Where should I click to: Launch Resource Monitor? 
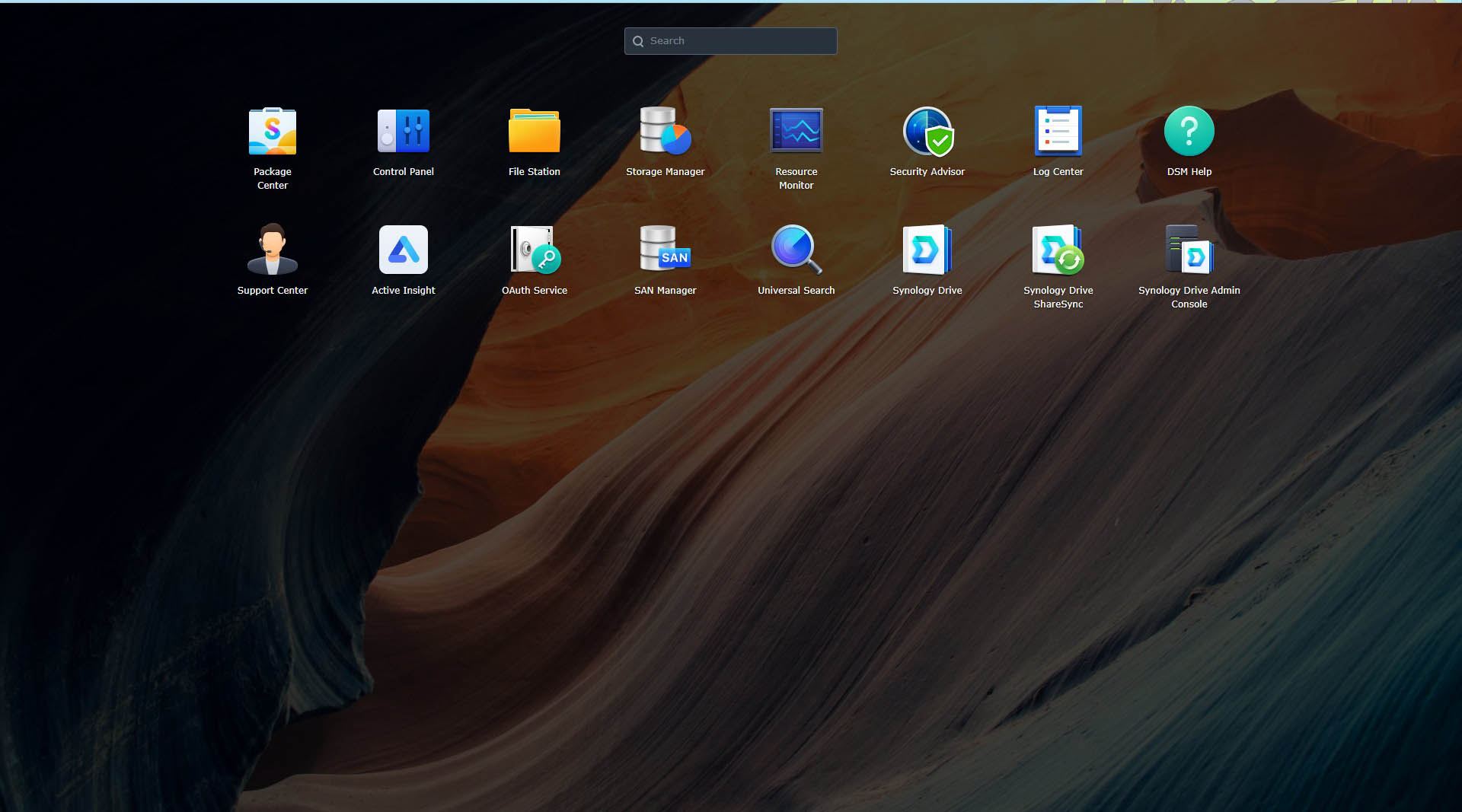[x=796, y=131]
